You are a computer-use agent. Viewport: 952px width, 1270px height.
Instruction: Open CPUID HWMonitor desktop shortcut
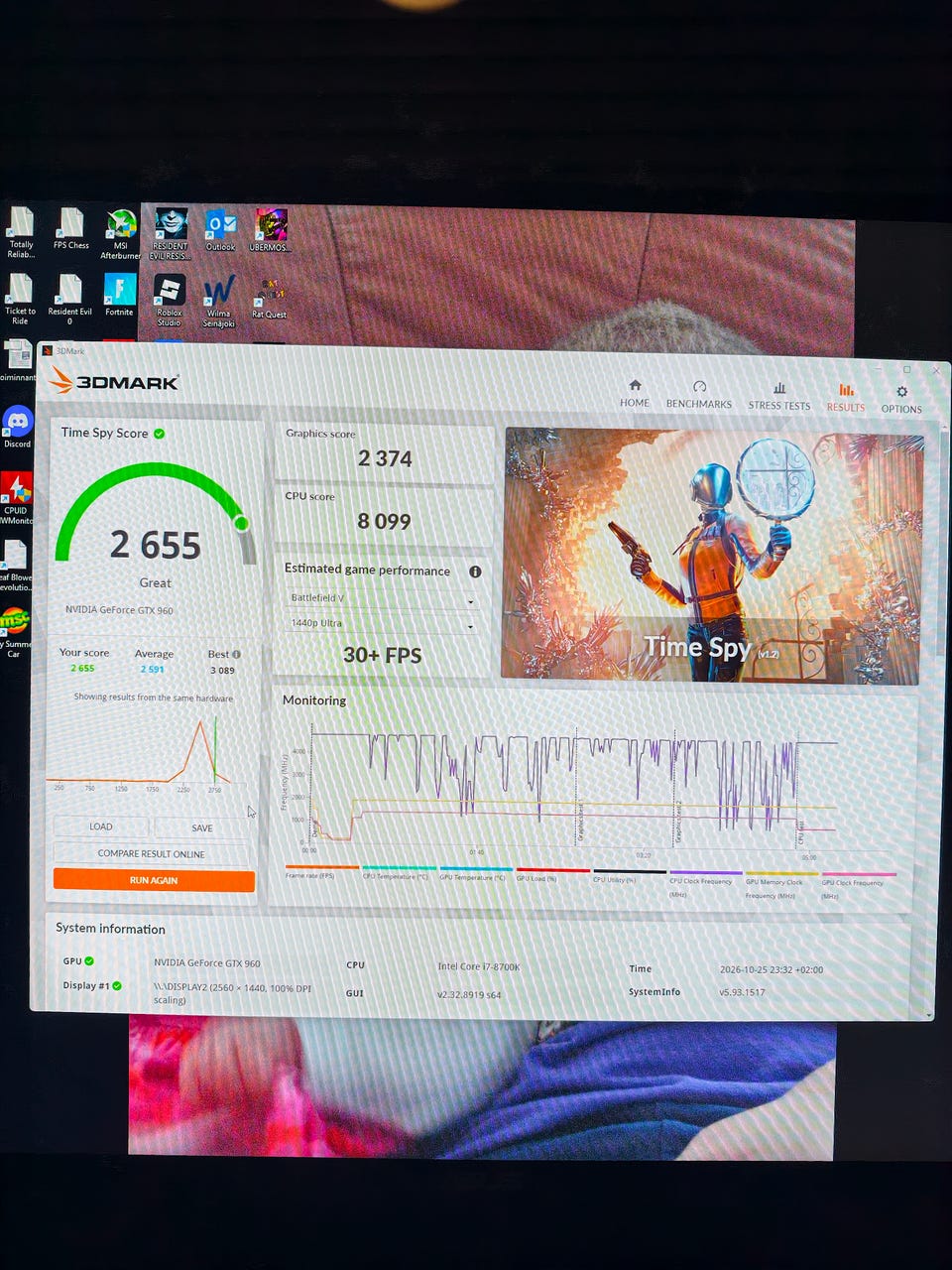tap(16, 498)
